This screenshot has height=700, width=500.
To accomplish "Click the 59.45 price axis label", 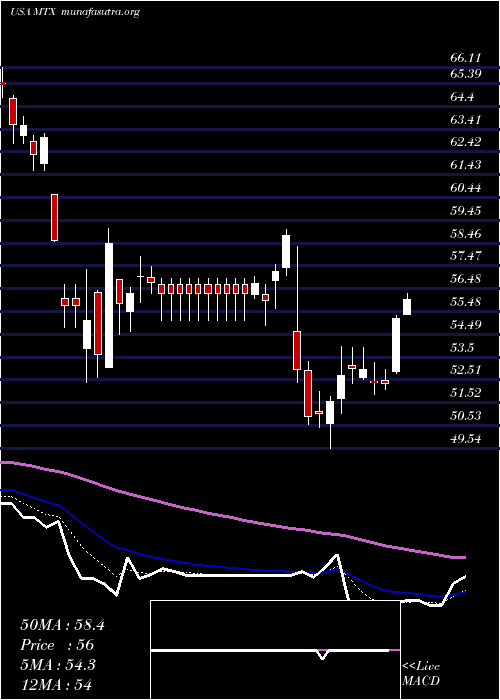I will coord(466,210).
